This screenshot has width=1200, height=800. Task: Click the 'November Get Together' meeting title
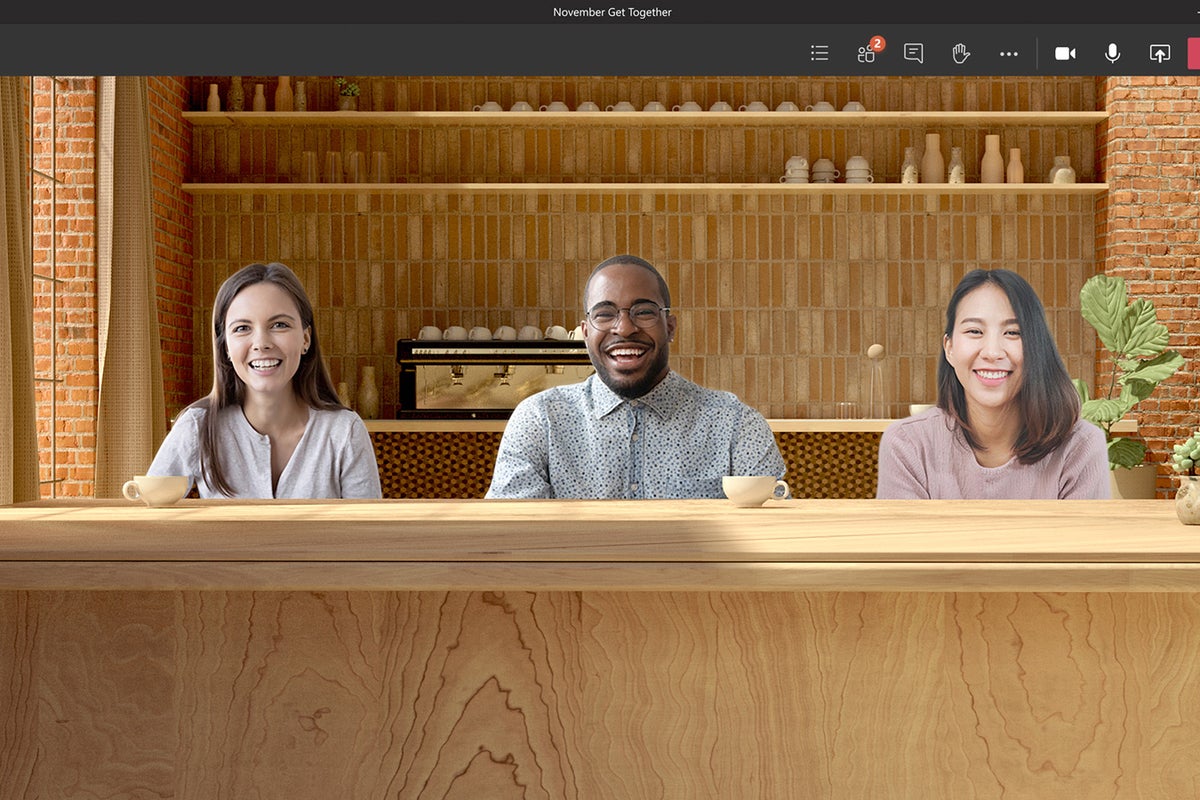(x=612, y=12)
